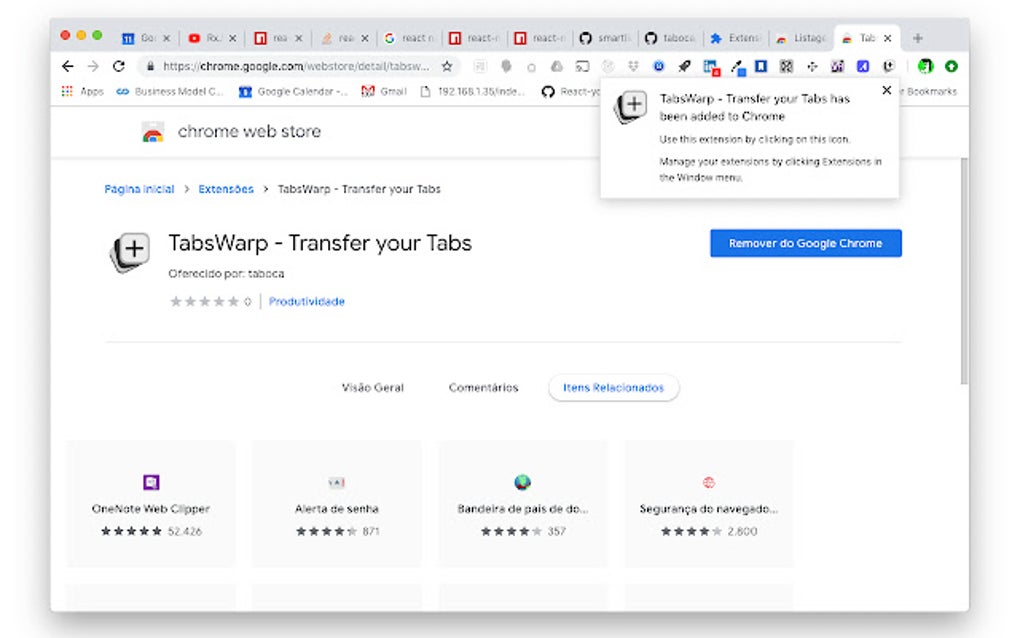Image resolution: width=1020 pixels, height=638 pixels.
Task: Rate the extension by clicking a star
Action: pyautogui.click(x=200, y=301)
